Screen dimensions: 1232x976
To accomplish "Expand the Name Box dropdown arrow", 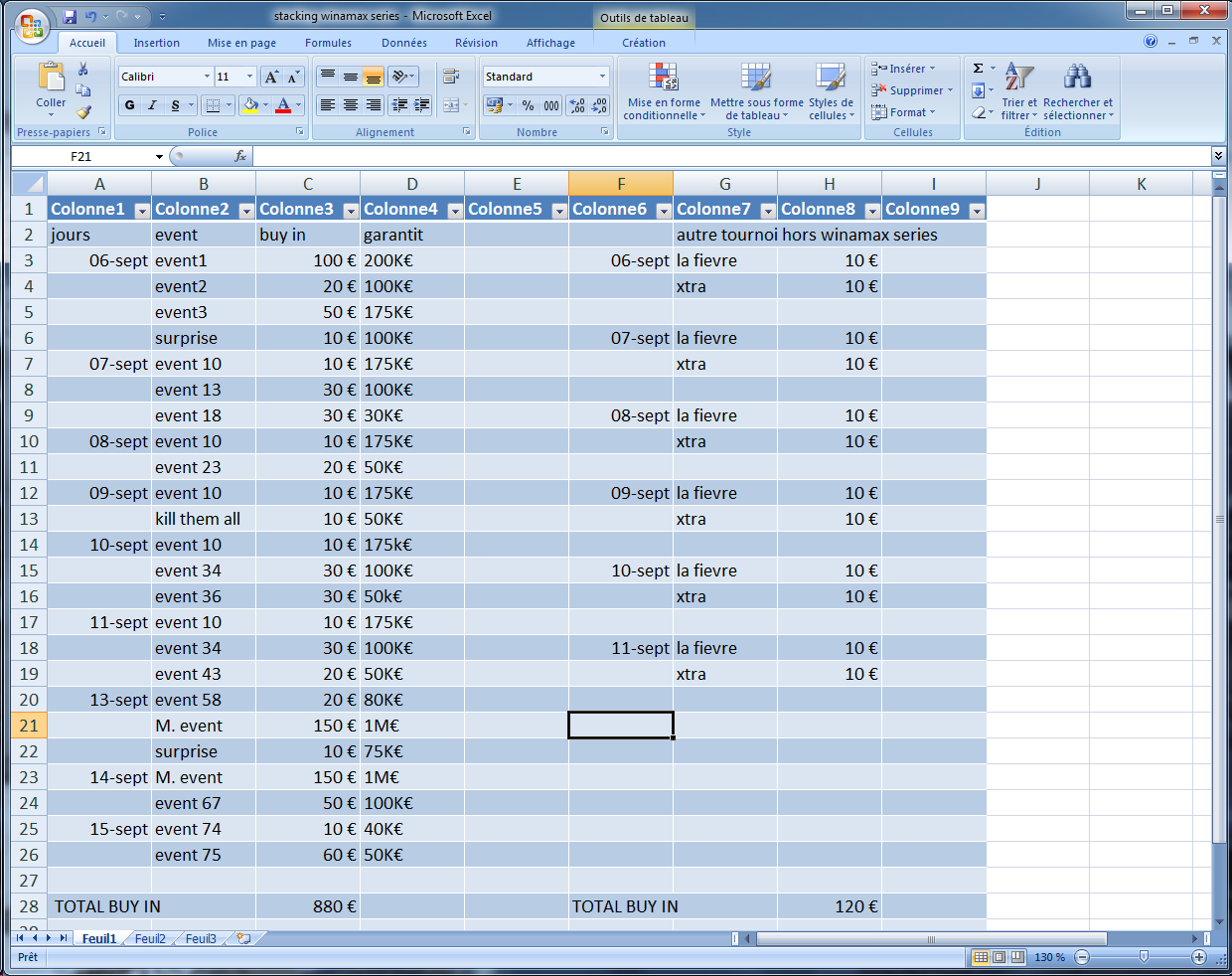I will tap(159, 156).
